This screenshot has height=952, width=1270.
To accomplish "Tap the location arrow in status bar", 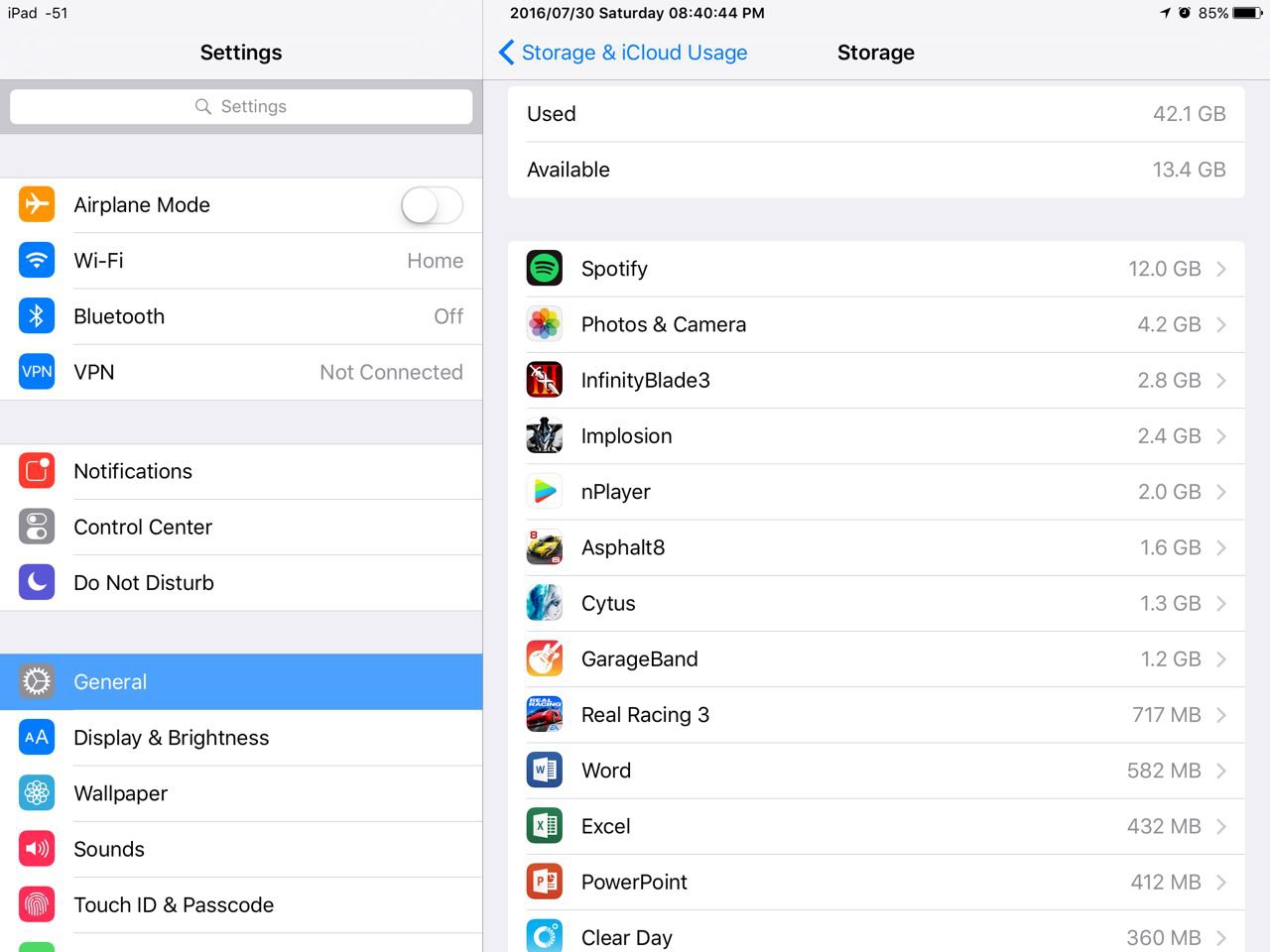I will [x=1165, y=13].
